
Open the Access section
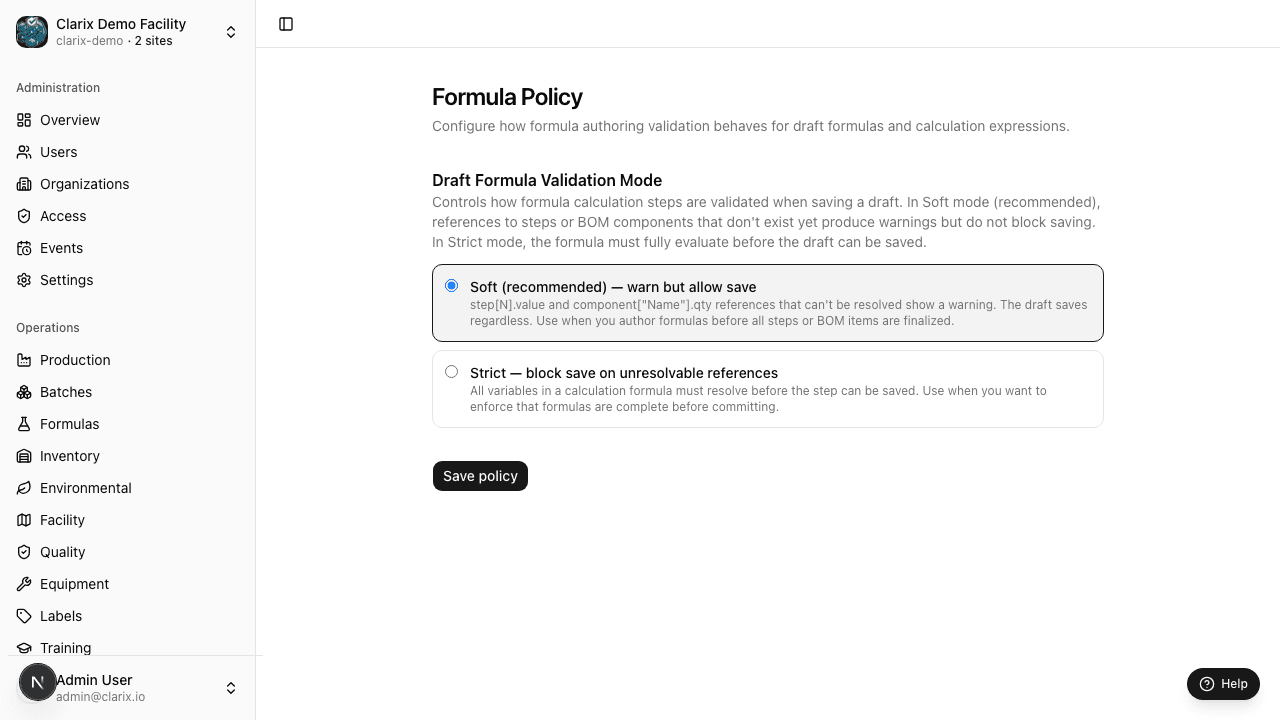point(128,216)
